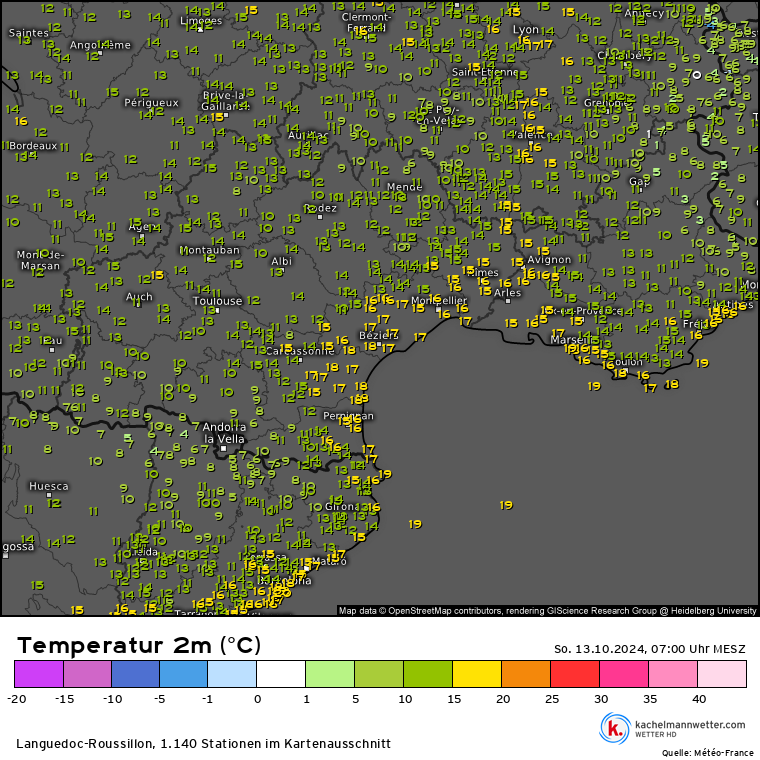
Task: Click the Toulouse square city marker
Action: pos(218,310)
